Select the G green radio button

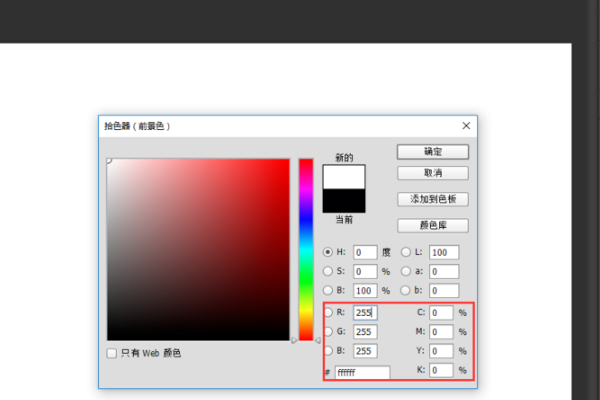pos(328,331)
